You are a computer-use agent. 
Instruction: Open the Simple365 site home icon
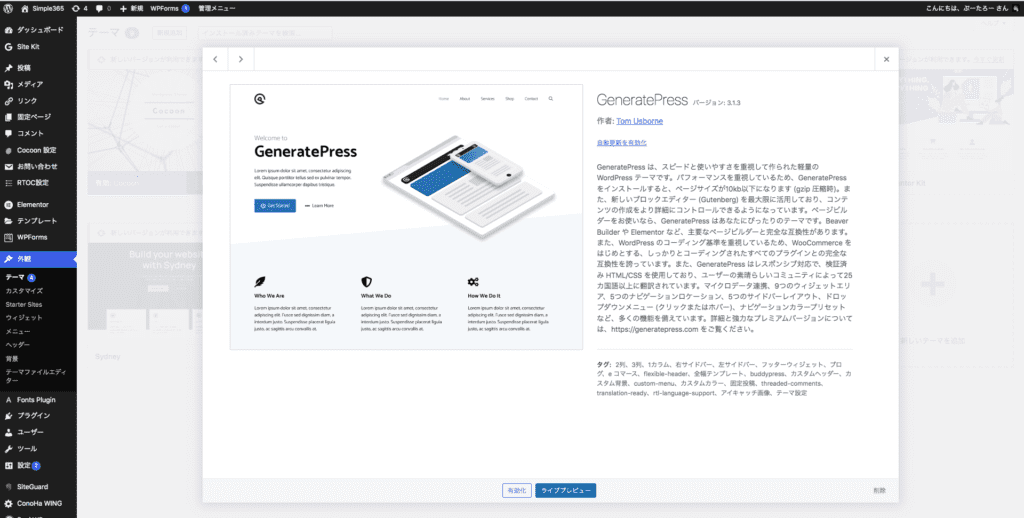click(x=25, y=8)
